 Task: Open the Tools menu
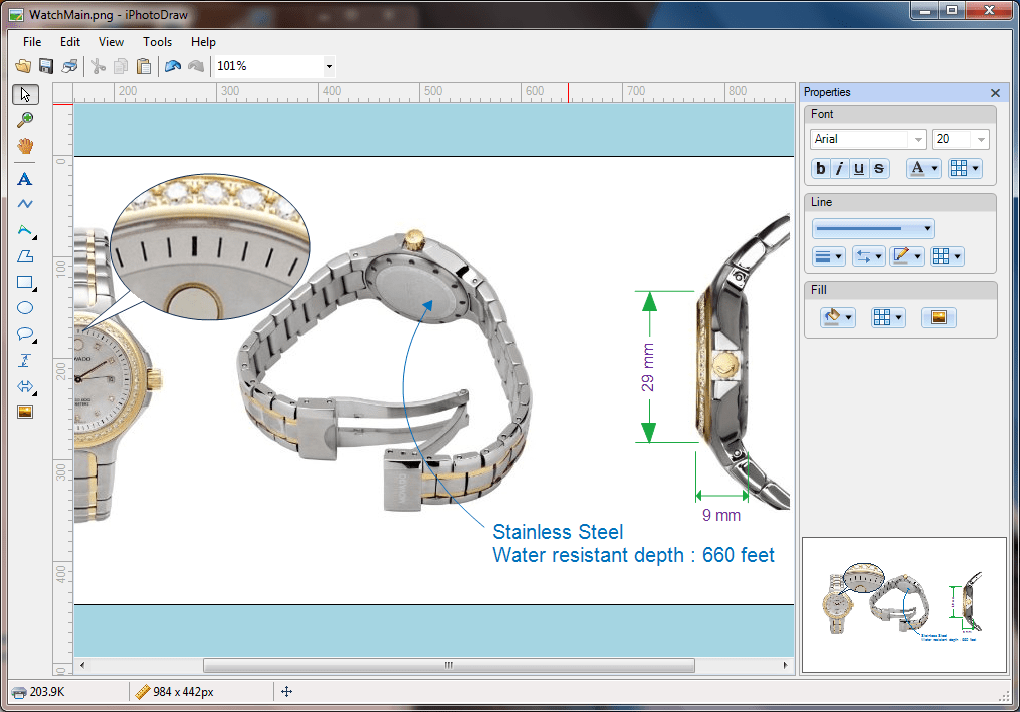157,42
